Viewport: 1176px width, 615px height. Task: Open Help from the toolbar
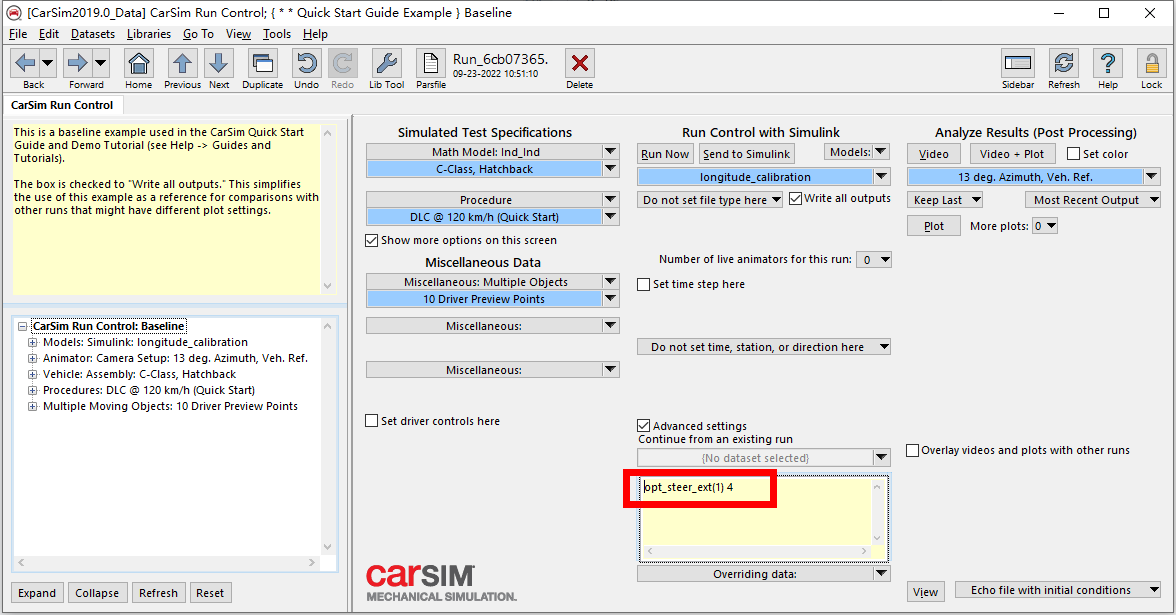1108,63
